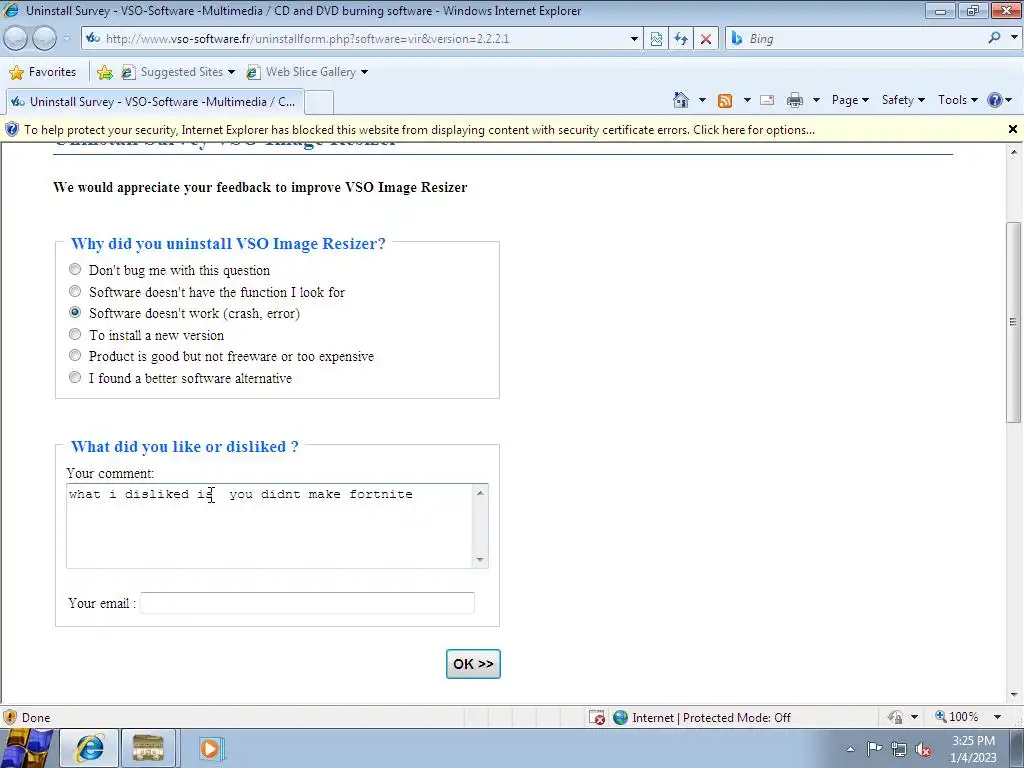The width and height of the screenshot is (1024, 768).
Task: Click the Your email input field
Action: [307, 603]
